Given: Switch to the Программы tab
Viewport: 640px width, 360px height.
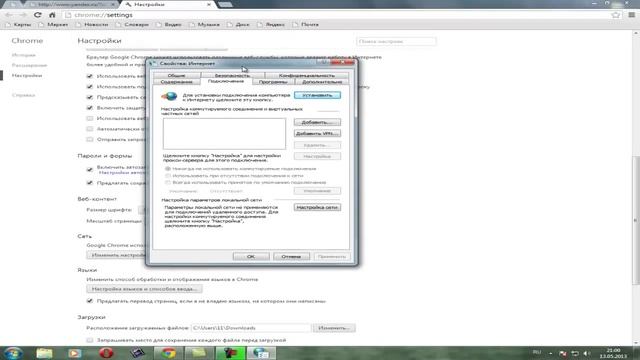Looking at the screenshot, I should pos(273,82).
